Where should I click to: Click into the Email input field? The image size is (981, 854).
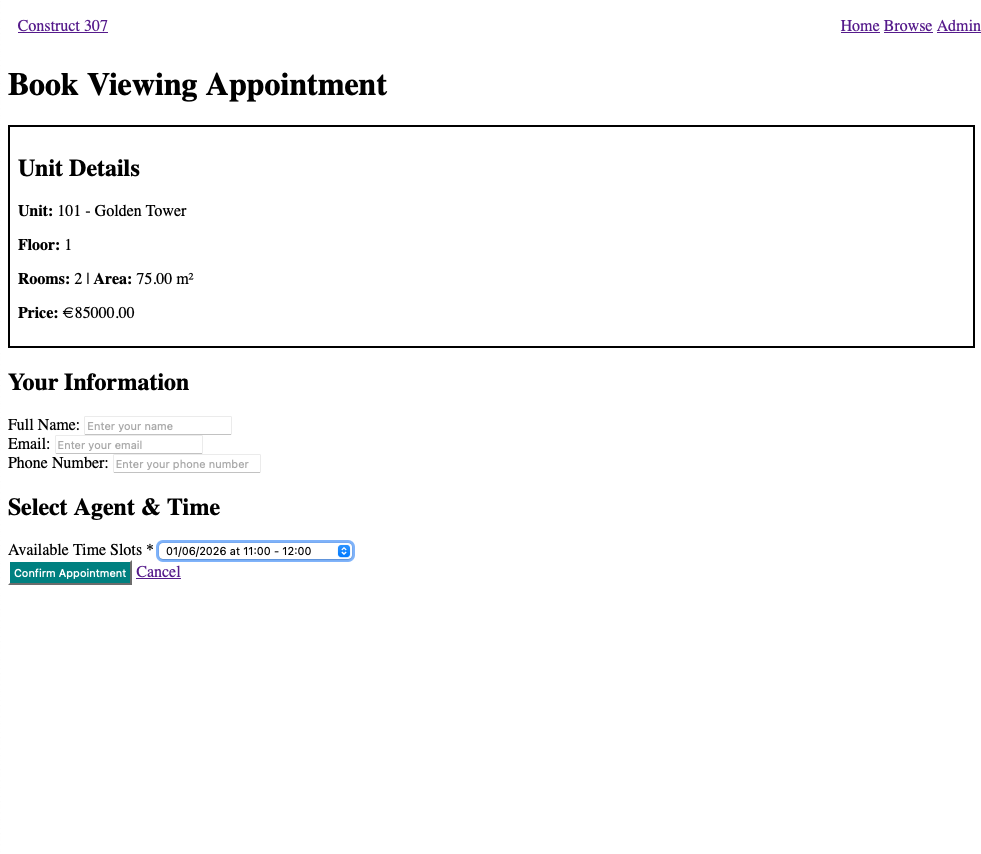[128, 445]
